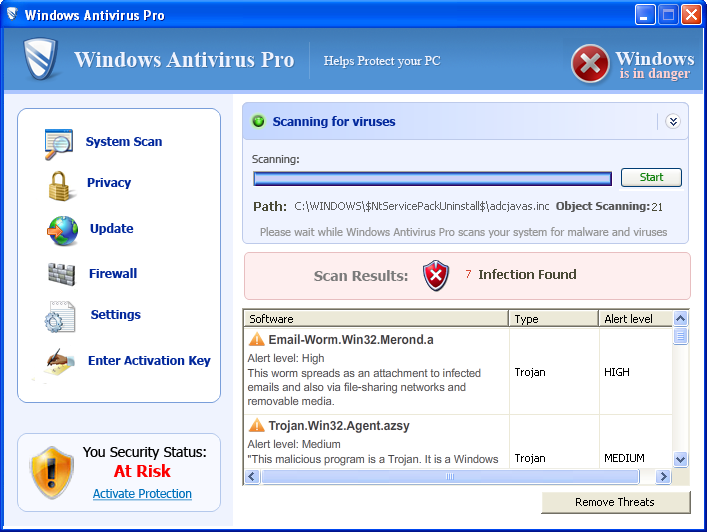Click the vertical scrollbar thumb
The width and height of the screenshot is (707, 532).
680,336
